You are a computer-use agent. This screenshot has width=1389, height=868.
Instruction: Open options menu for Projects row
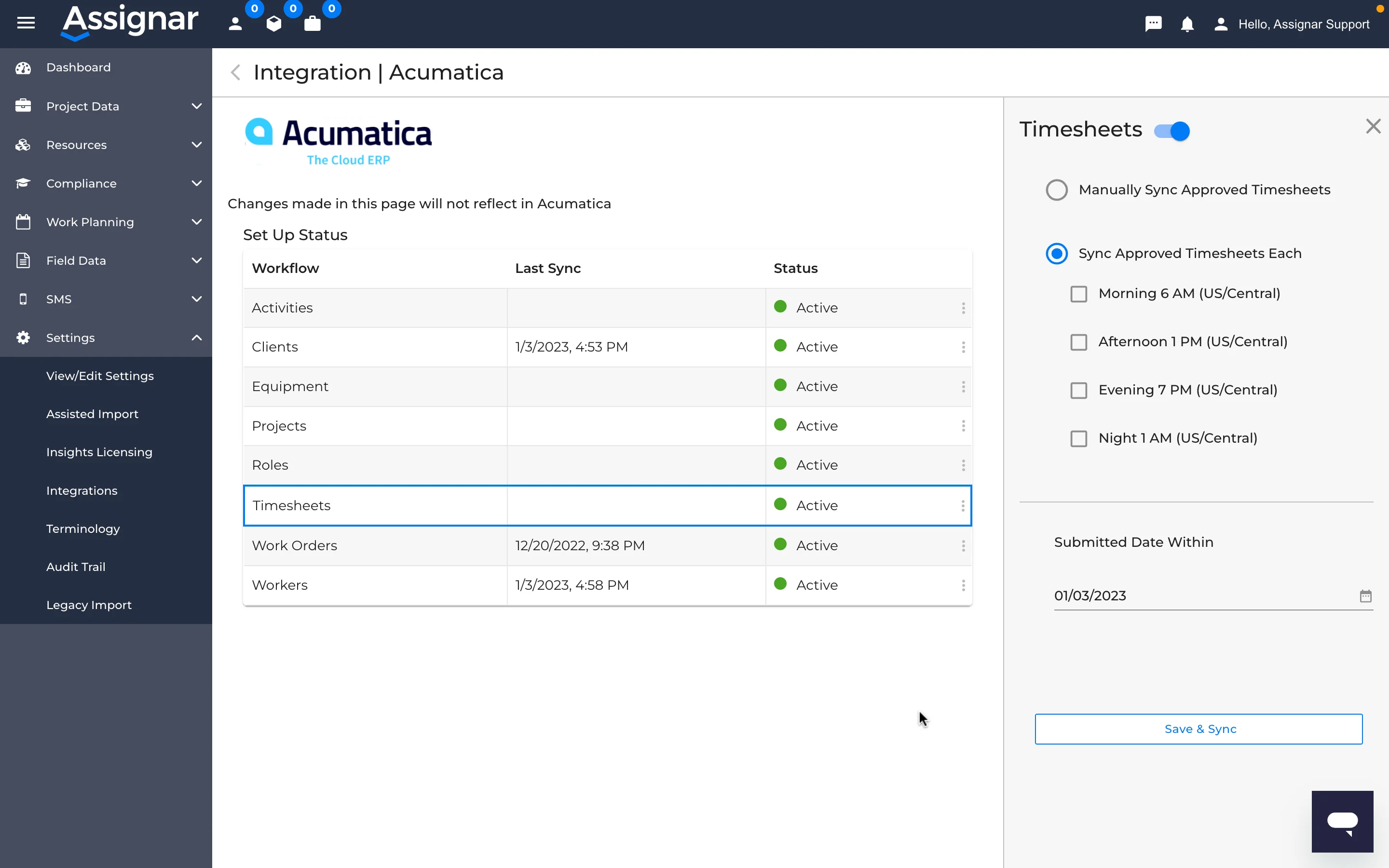pyautogui.click(x=963, y=426)
